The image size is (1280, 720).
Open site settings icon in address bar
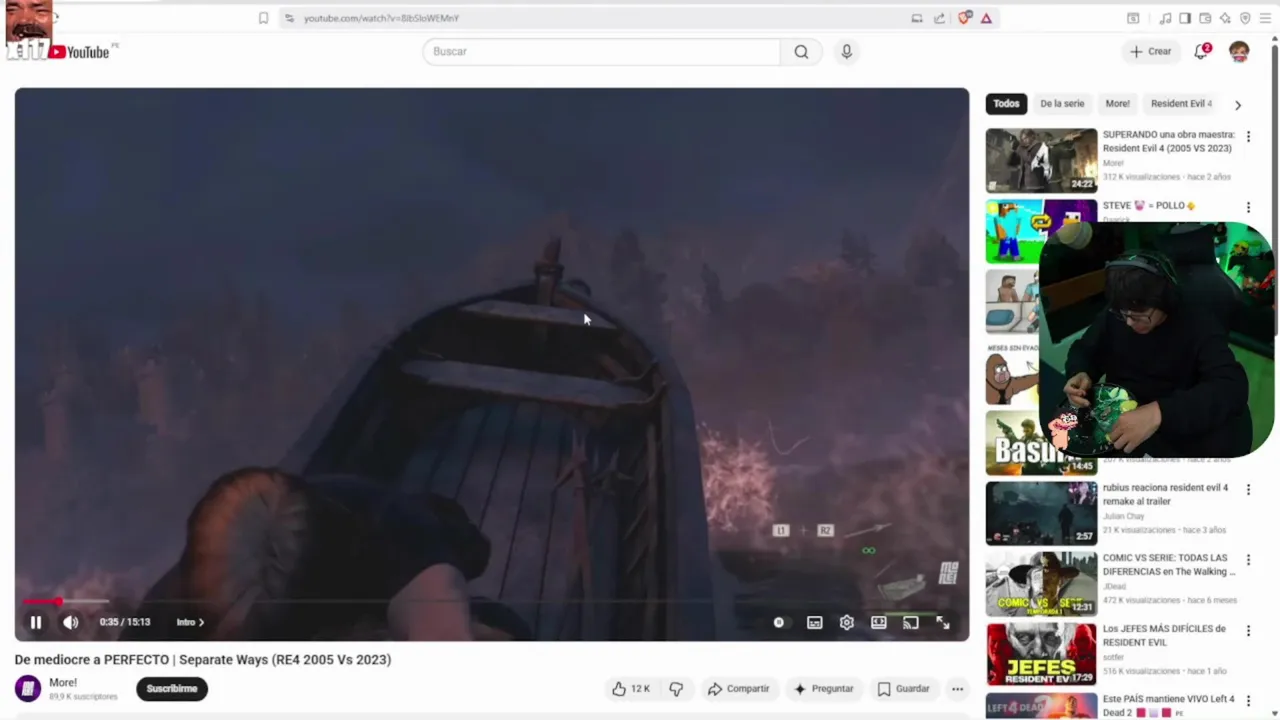pos(289,18)
